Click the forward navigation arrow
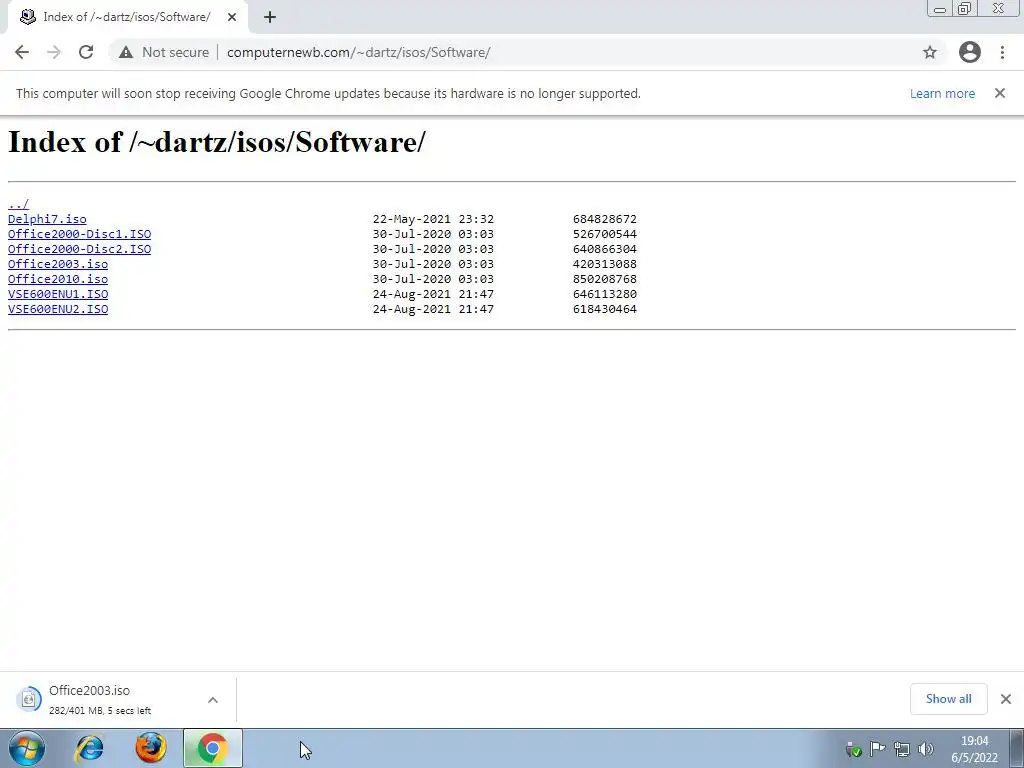The height and width of the screenshot is (768, 1024). (x=54, y=52)
